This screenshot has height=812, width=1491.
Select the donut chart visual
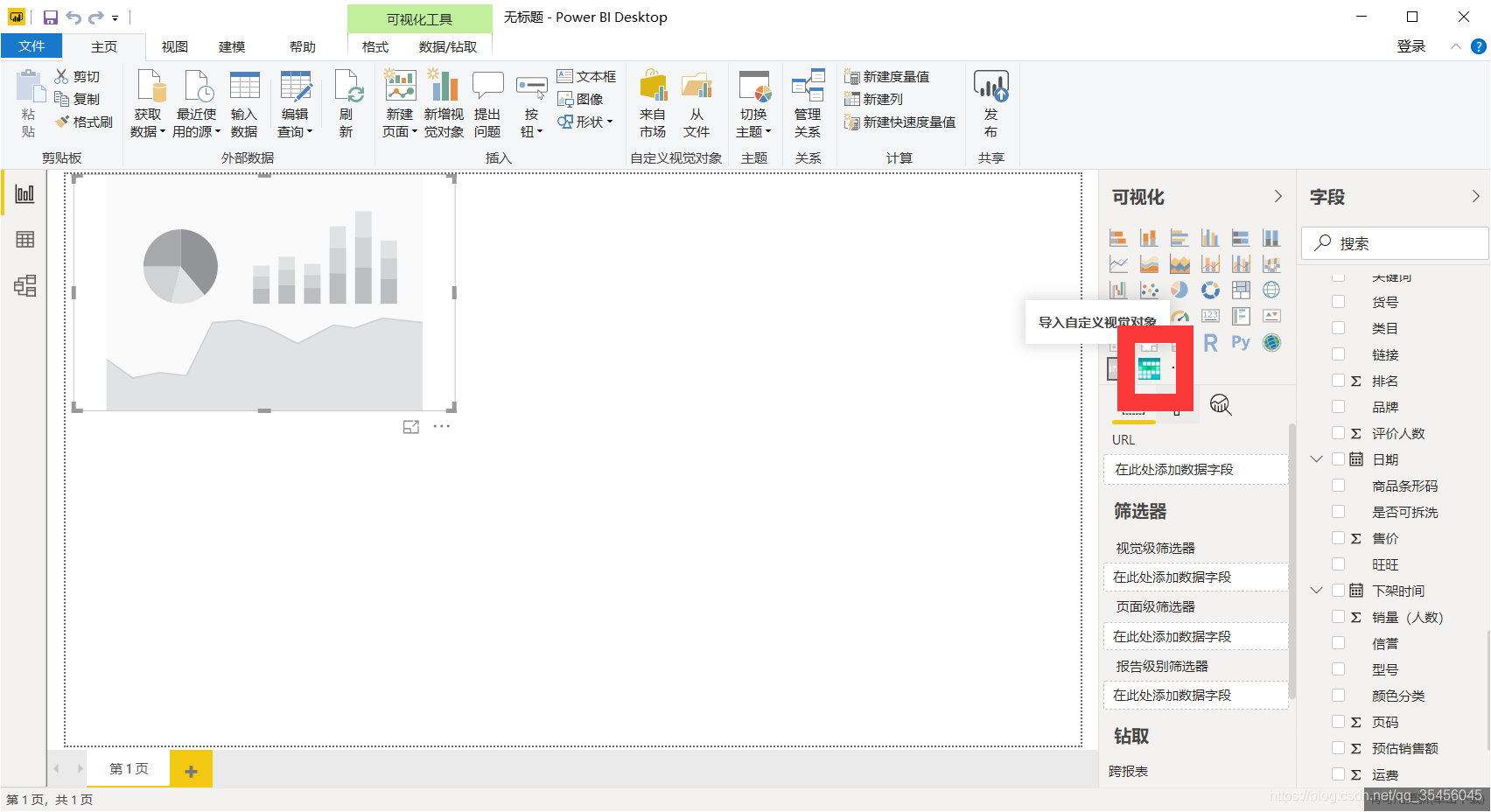[1210, 290]
